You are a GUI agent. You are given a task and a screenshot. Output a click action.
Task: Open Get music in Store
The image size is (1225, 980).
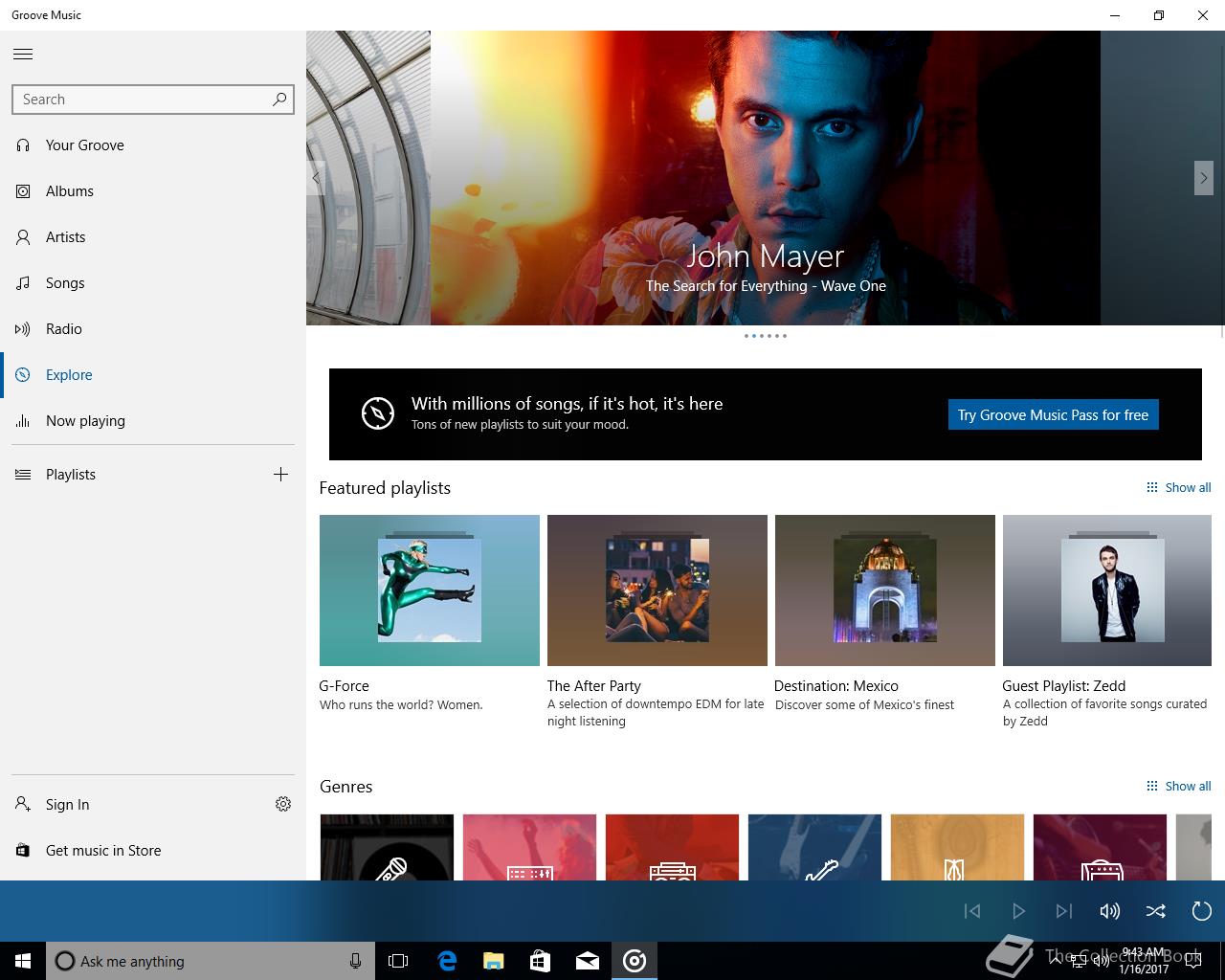pyautogui.click(x=153, y=851)
